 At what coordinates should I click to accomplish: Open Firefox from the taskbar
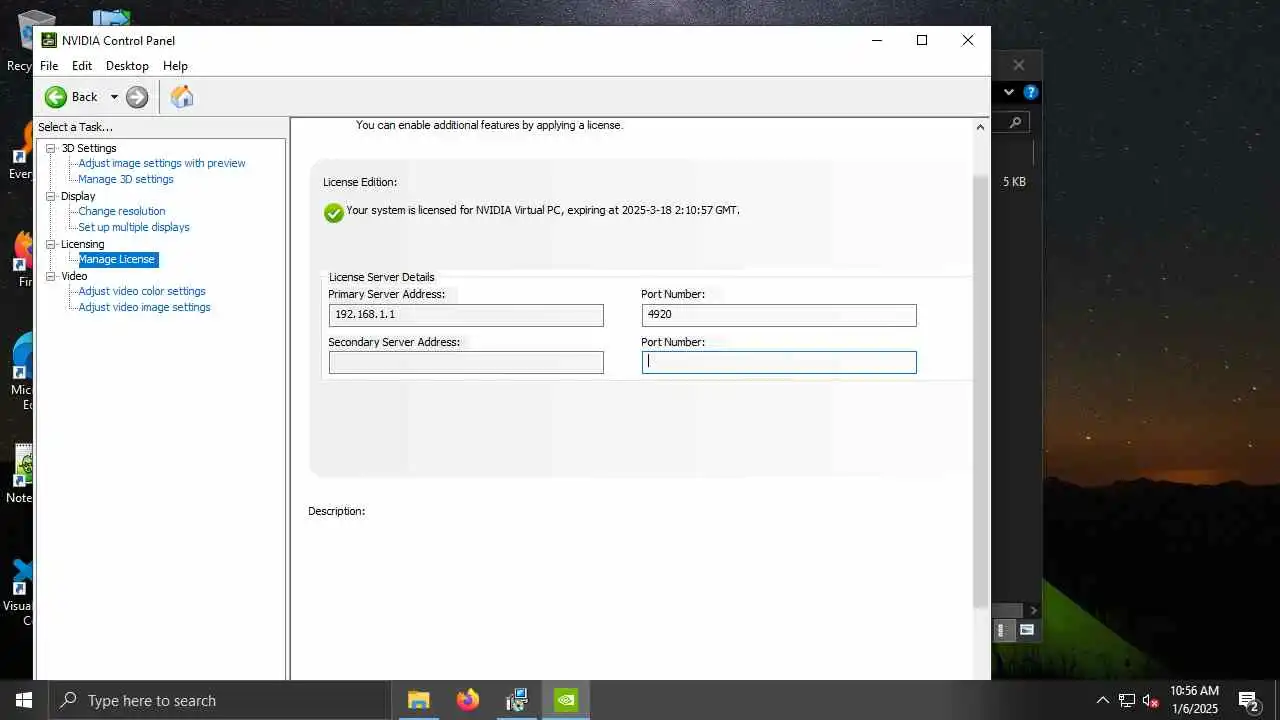coord(467,700)
